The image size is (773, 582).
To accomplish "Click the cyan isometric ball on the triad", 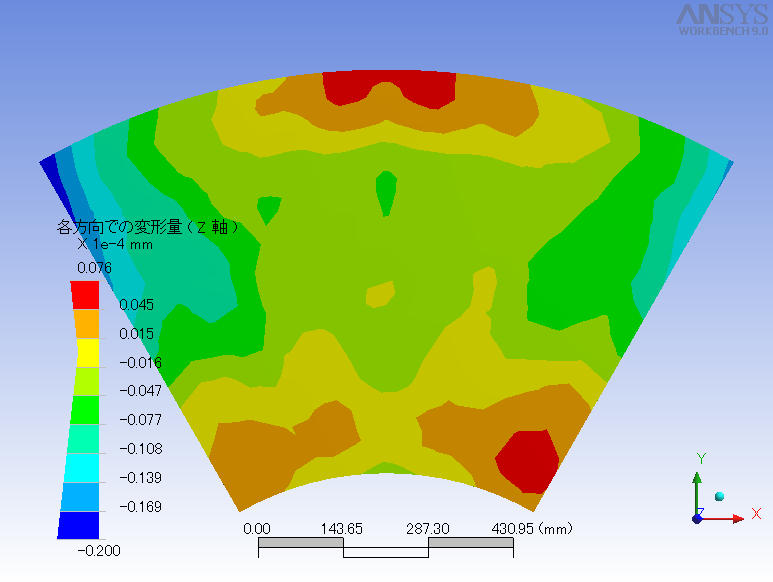I will [719, 496].
